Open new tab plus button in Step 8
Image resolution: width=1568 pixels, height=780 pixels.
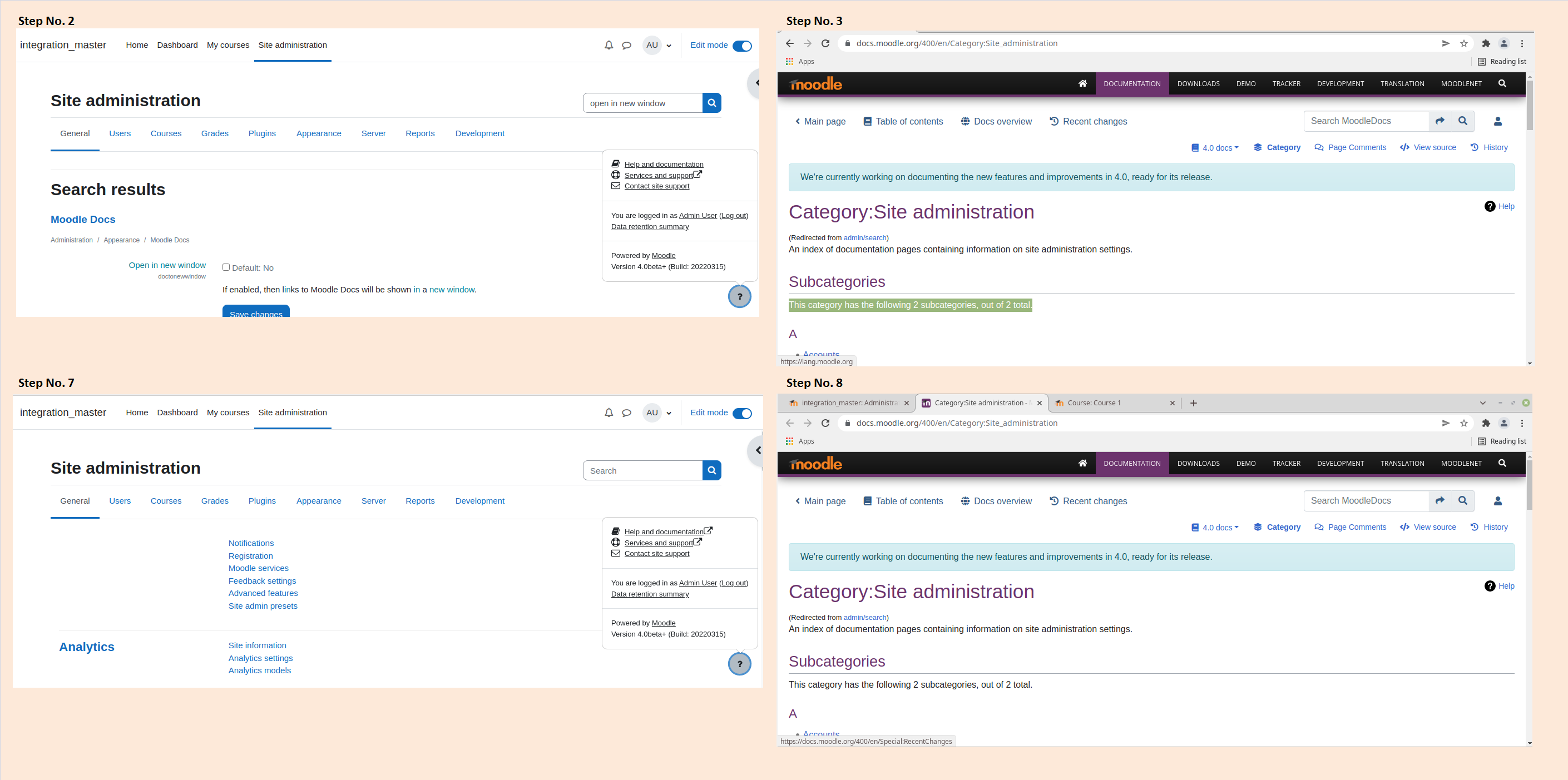[1193, 403]
